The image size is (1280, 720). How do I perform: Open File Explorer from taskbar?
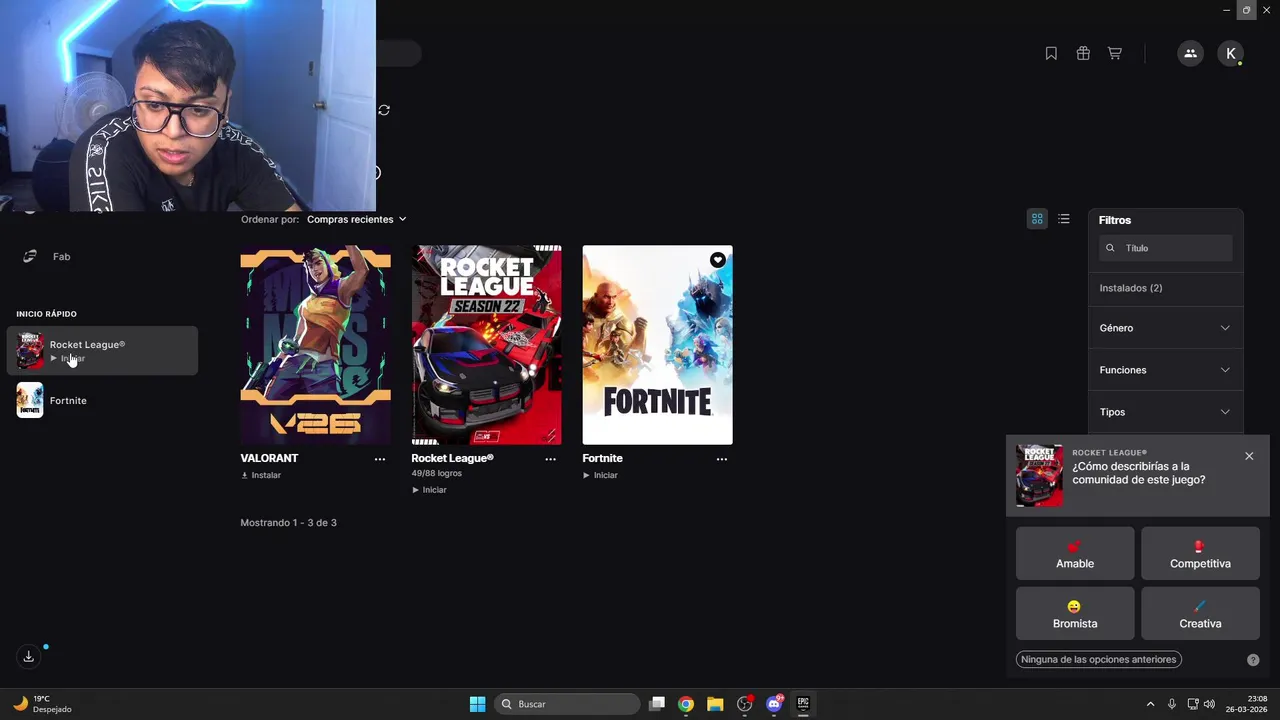[715, 704]
